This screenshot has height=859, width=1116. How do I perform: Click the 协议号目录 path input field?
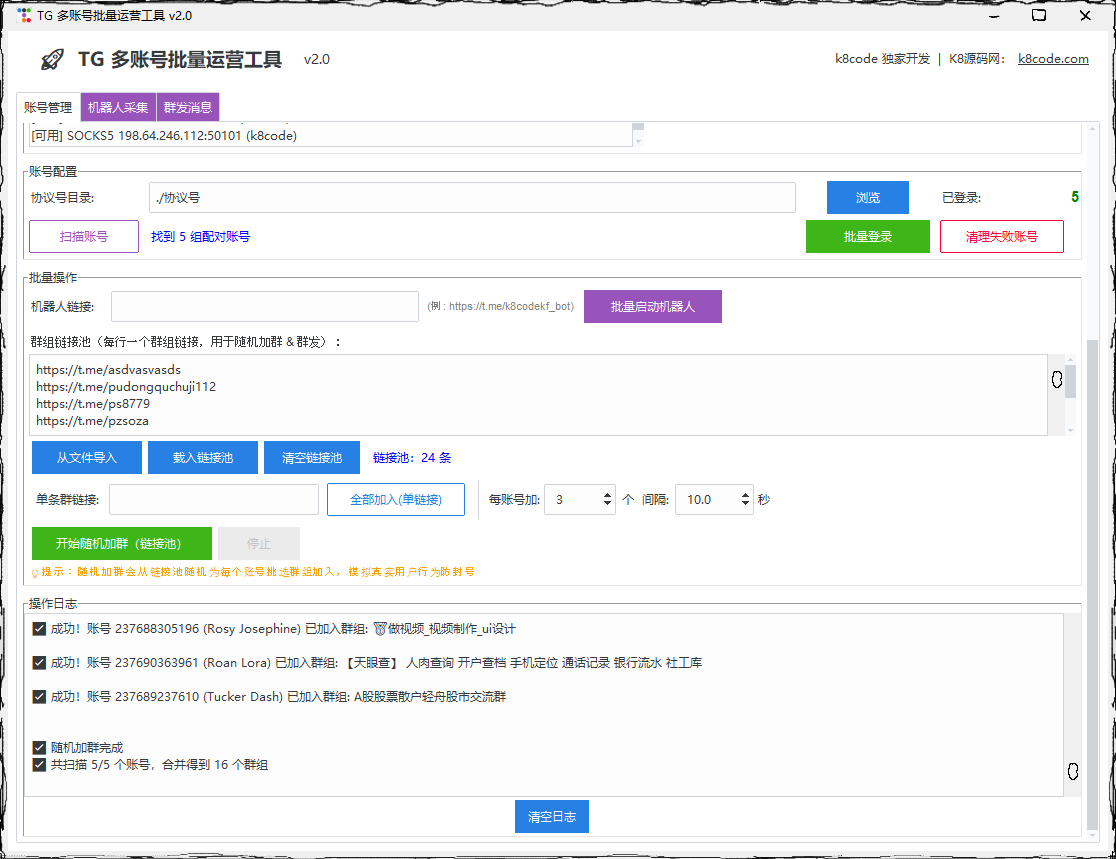point(472,198)
